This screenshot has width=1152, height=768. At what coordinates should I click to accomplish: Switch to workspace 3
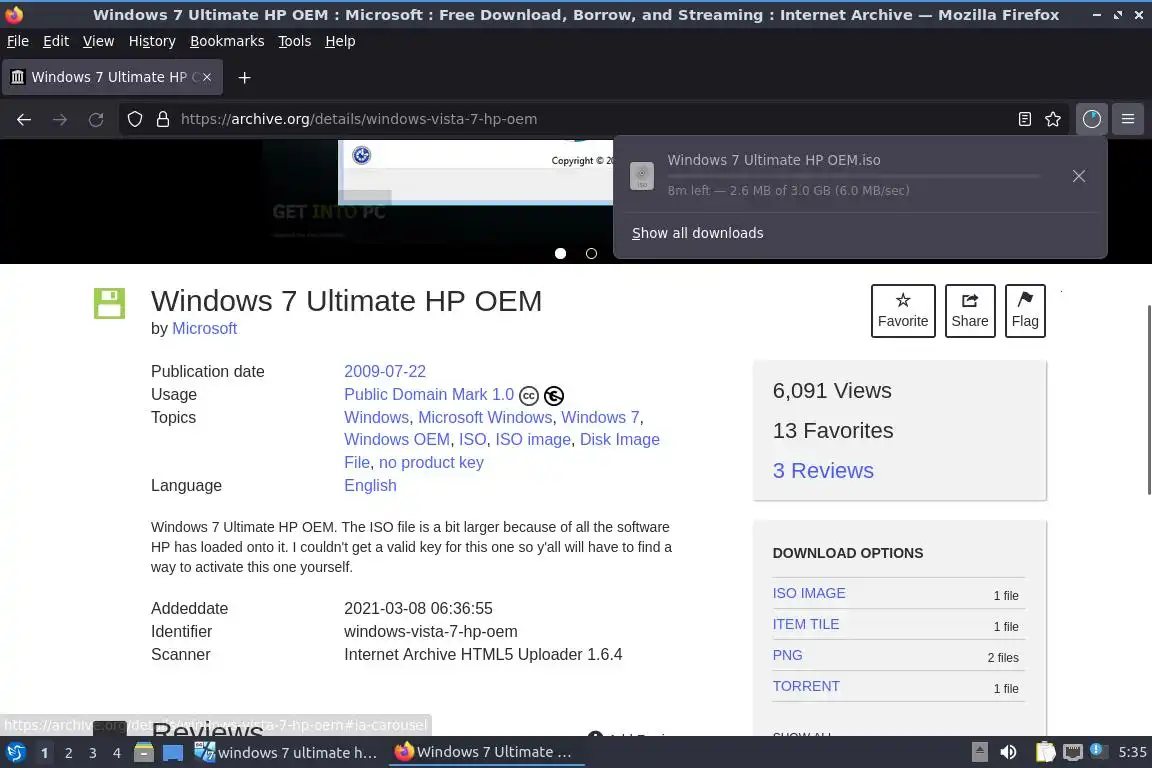pos(93,753)
